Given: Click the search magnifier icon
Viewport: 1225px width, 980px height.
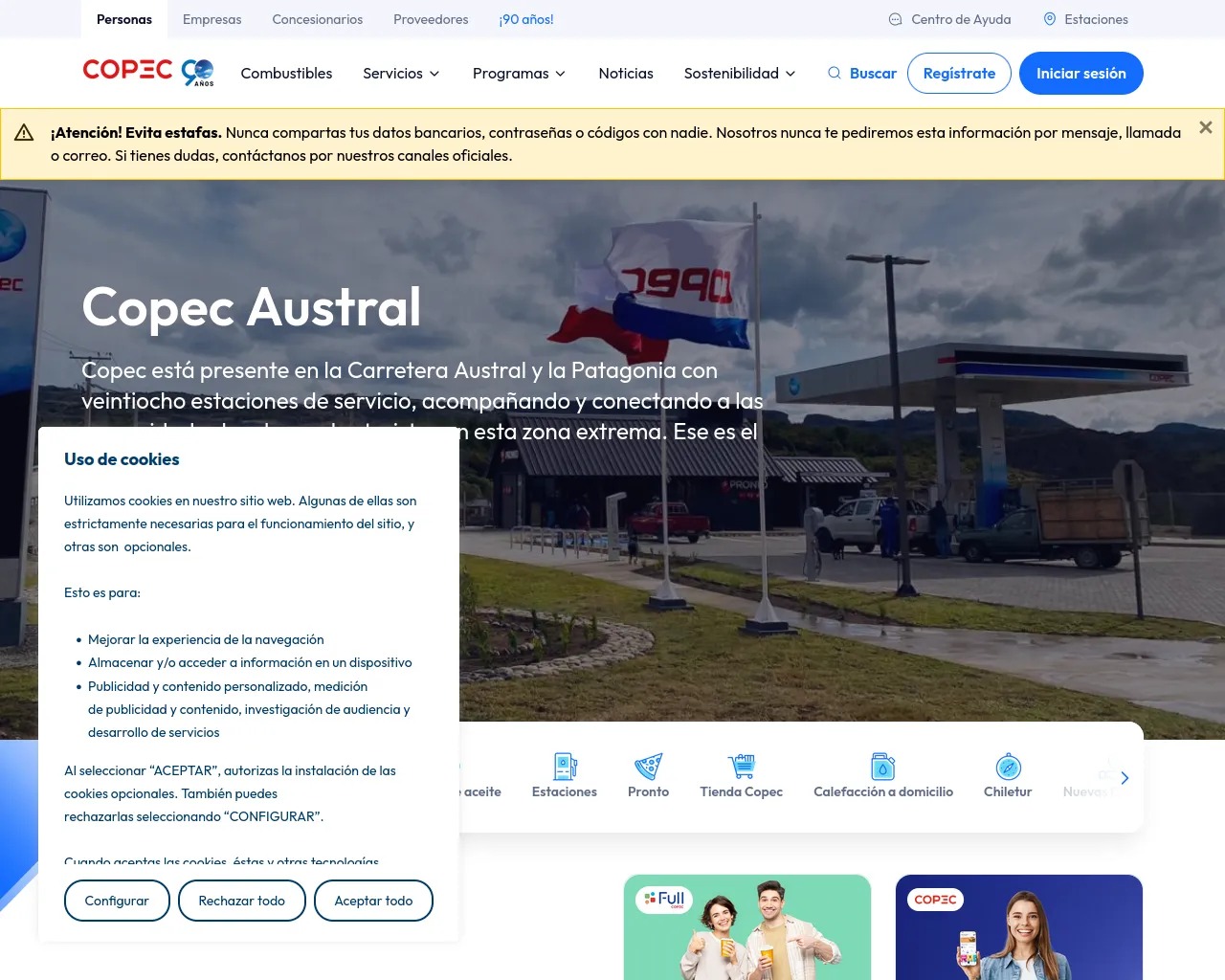Looking at the screenshot, I should 835,73.
